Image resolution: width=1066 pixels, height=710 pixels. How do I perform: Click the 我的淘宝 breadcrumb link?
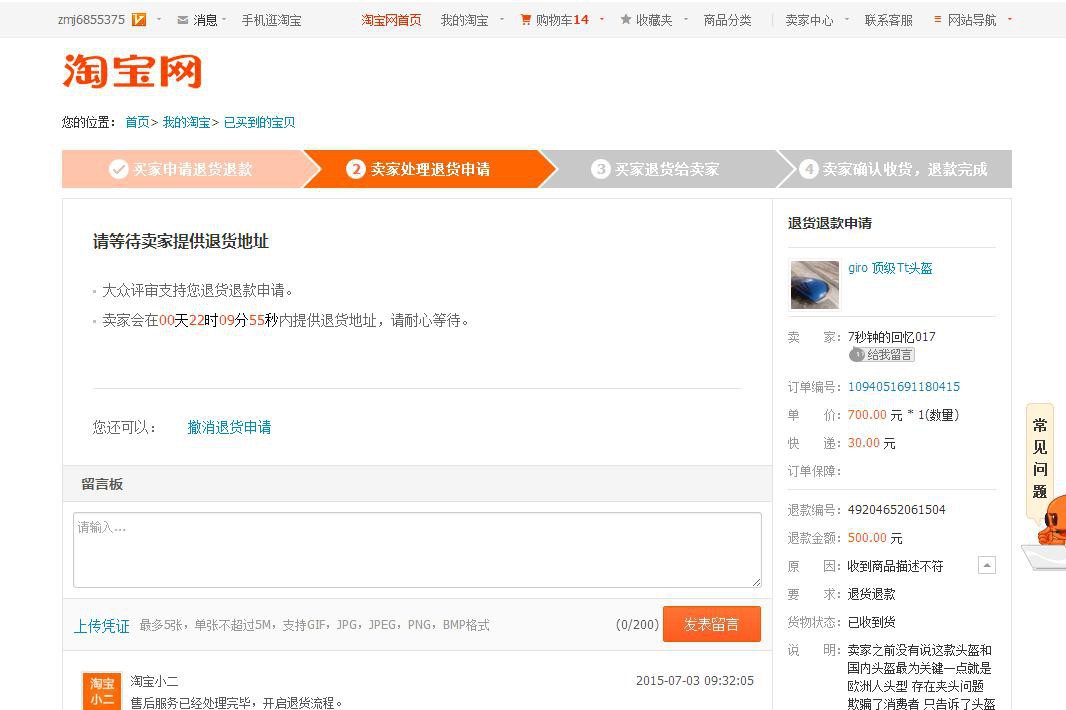(x=186, y=122)
